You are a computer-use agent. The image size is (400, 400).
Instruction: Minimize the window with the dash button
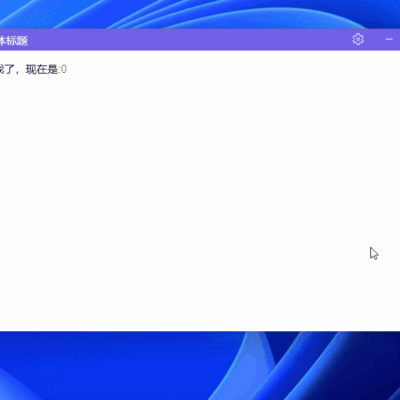[x=389, y=39]
